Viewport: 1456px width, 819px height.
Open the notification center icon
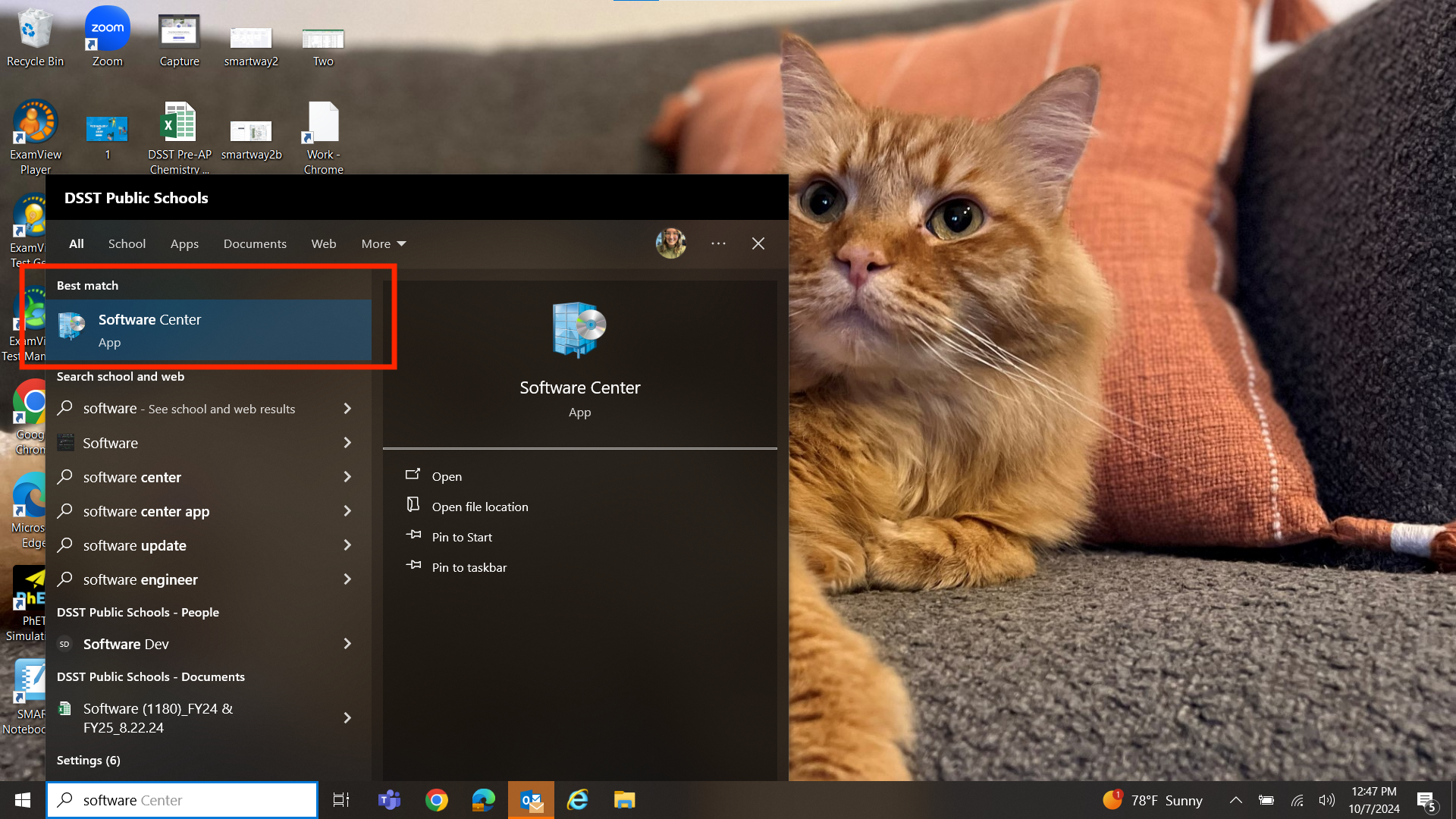(x=1426, y=801)
